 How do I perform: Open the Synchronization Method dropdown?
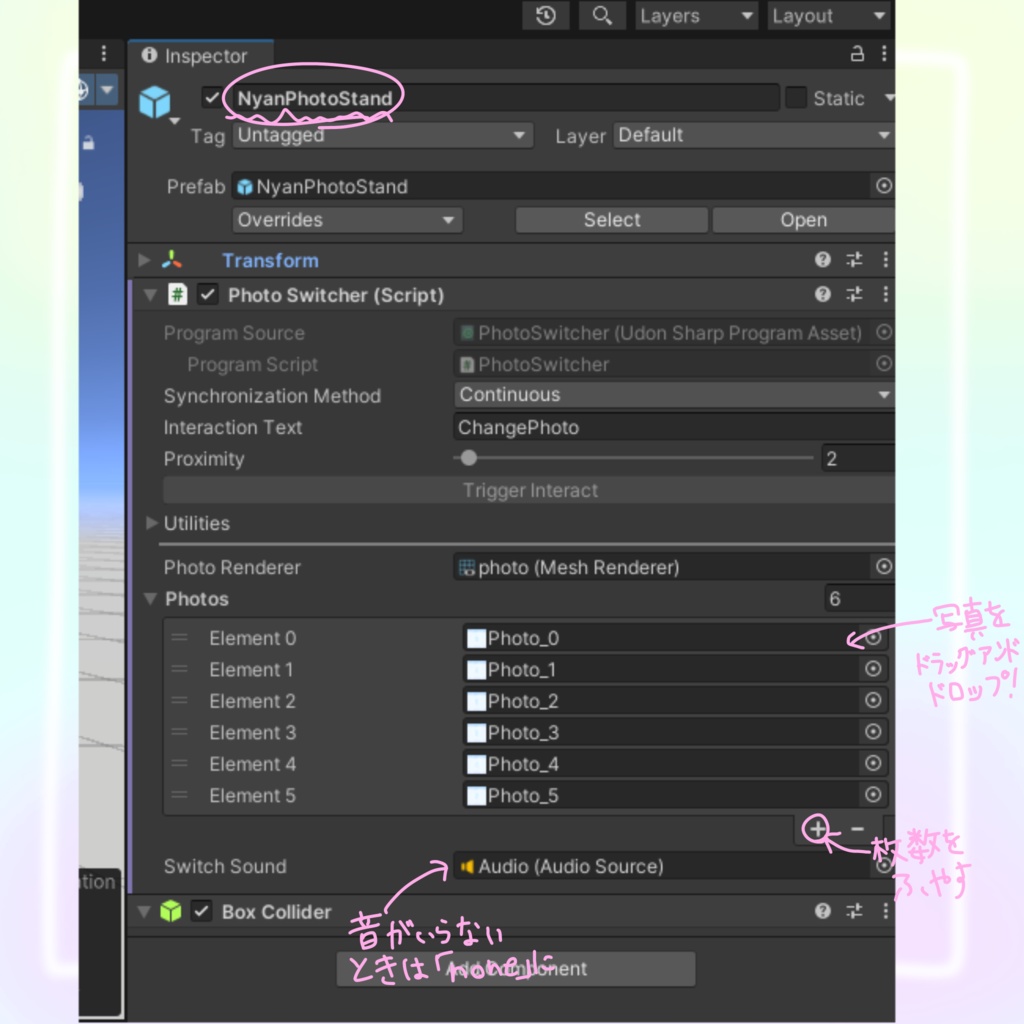670,395
